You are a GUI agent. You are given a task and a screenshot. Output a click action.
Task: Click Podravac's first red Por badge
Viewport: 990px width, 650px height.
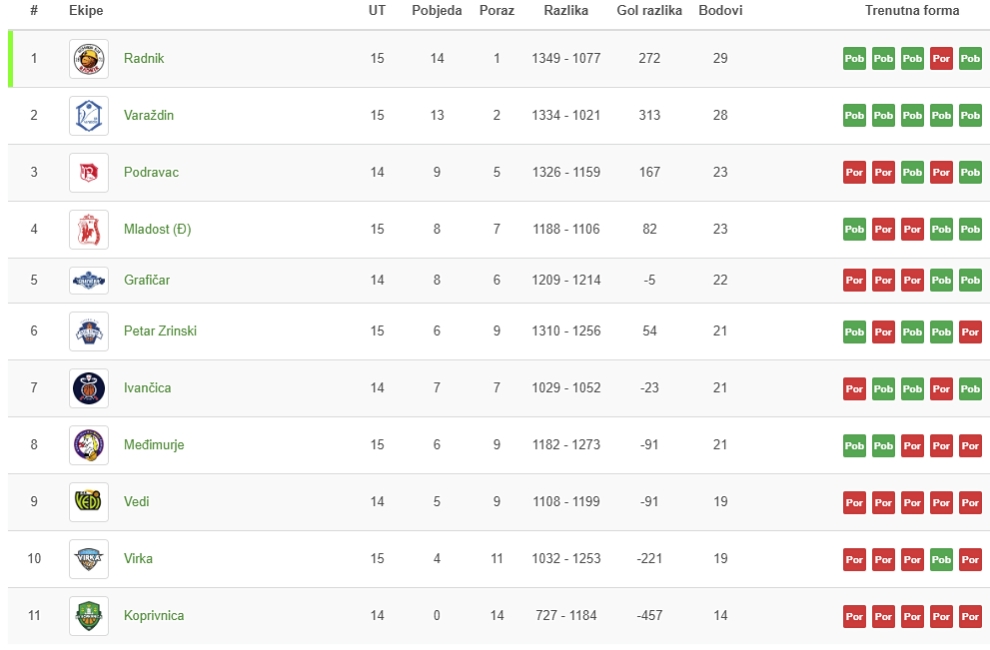tap(854, 172)
